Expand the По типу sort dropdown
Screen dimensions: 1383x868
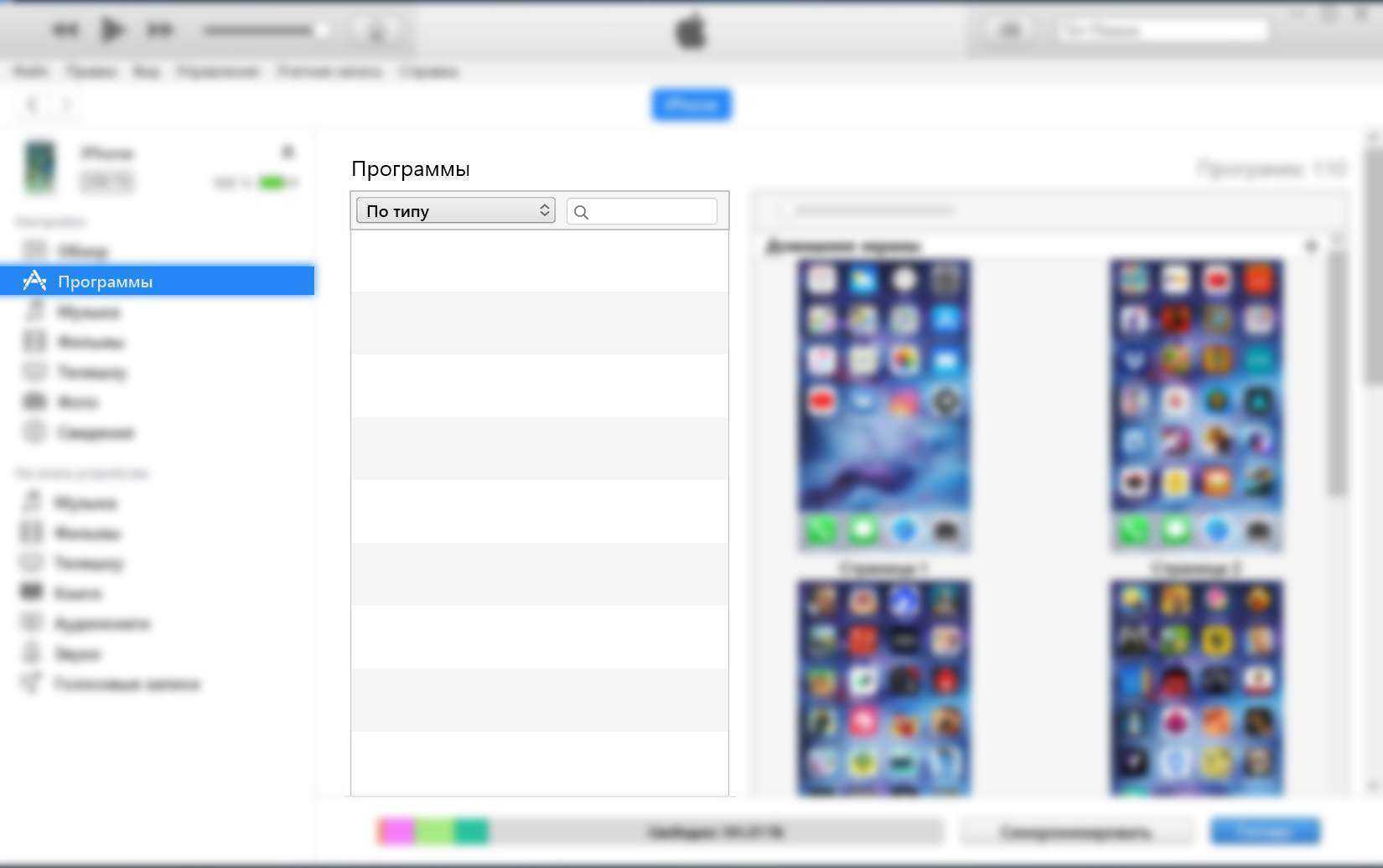click(x=455, y=211)
